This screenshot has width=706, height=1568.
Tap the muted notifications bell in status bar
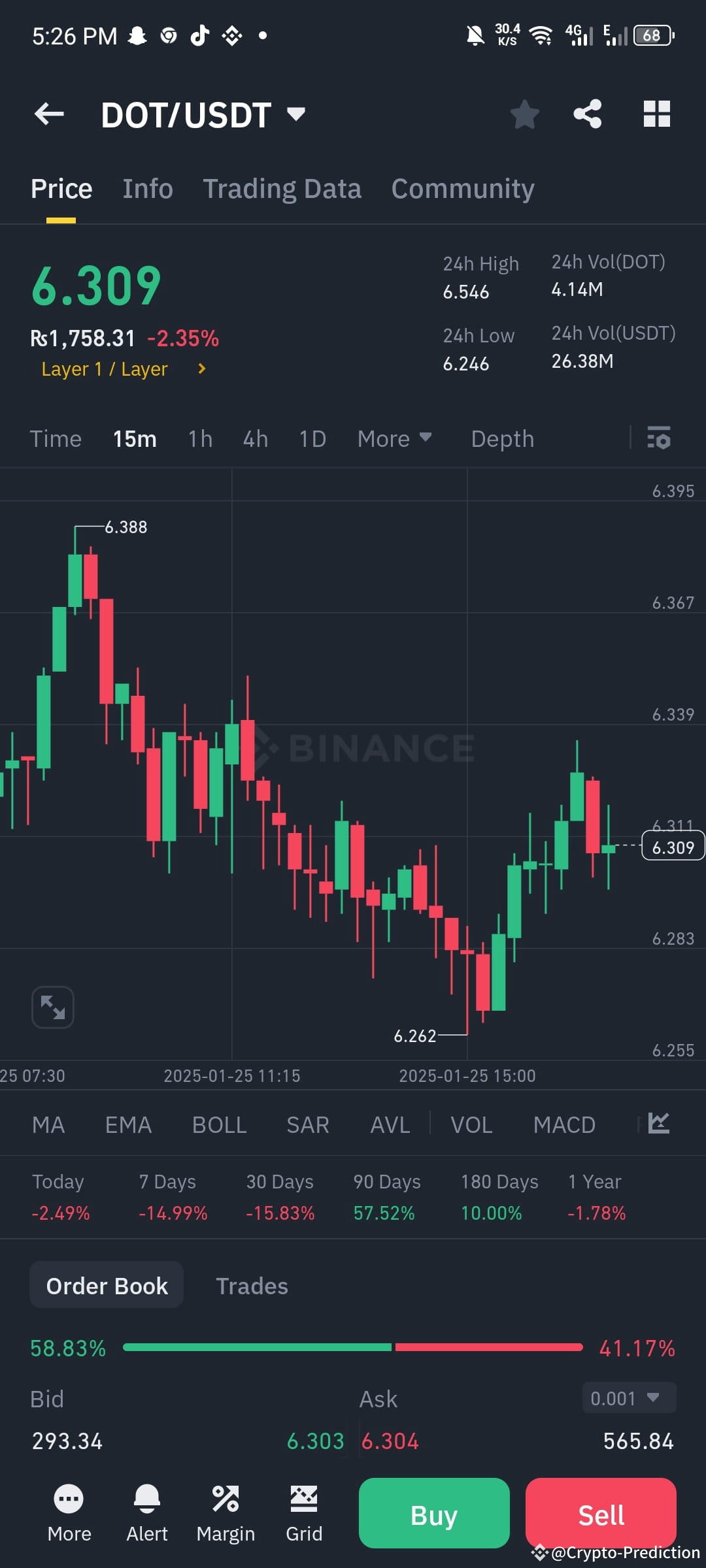click(475, 35)
